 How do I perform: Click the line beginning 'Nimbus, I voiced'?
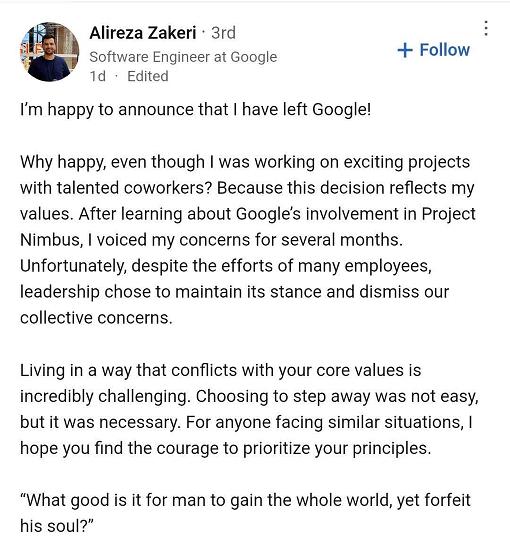pos(211,240)
